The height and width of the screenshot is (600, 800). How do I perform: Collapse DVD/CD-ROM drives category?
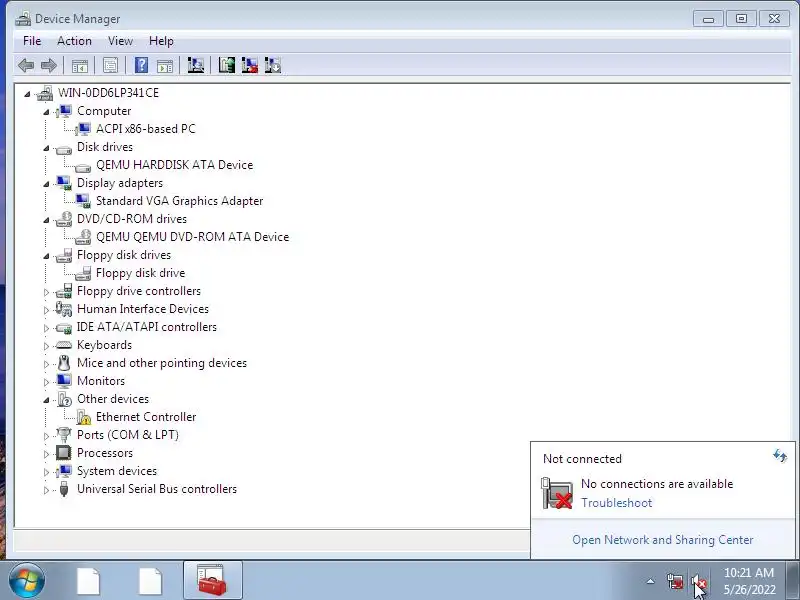point(46,220)
